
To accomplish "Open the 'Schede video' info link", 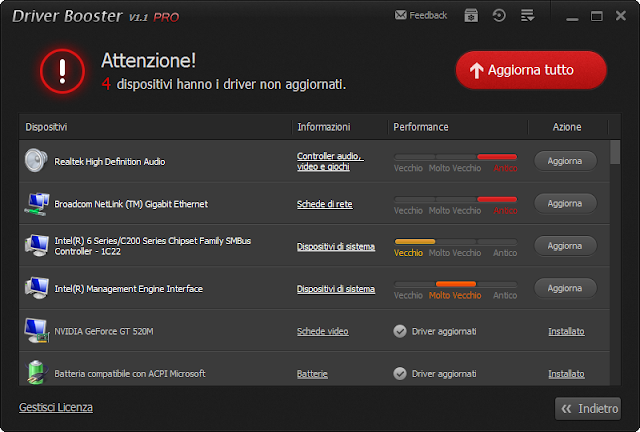I will (322, 331).
